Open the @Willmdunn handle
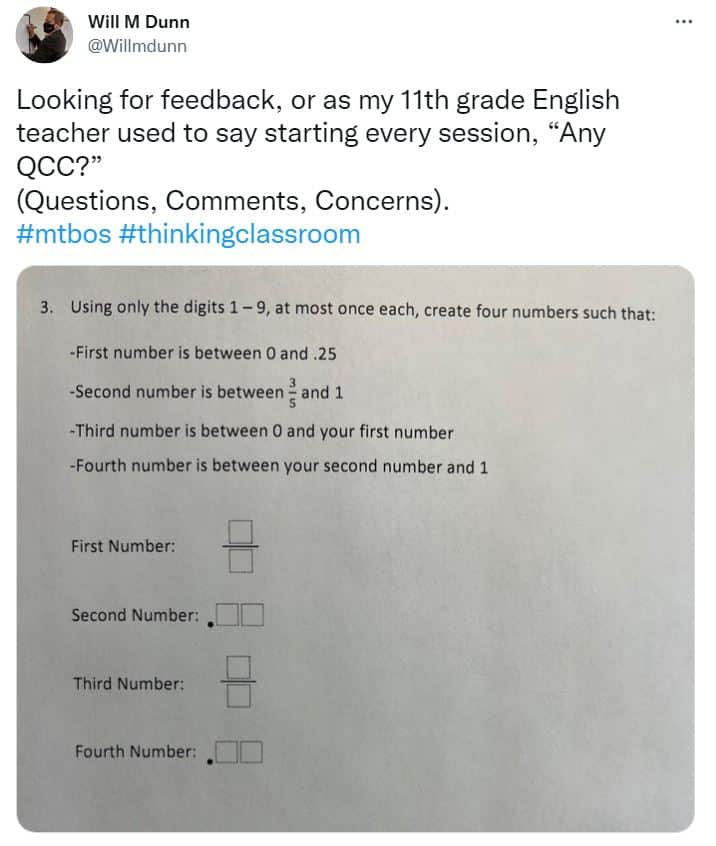The width and height of the screenshot is (716, 846). (x=137, y=46)
